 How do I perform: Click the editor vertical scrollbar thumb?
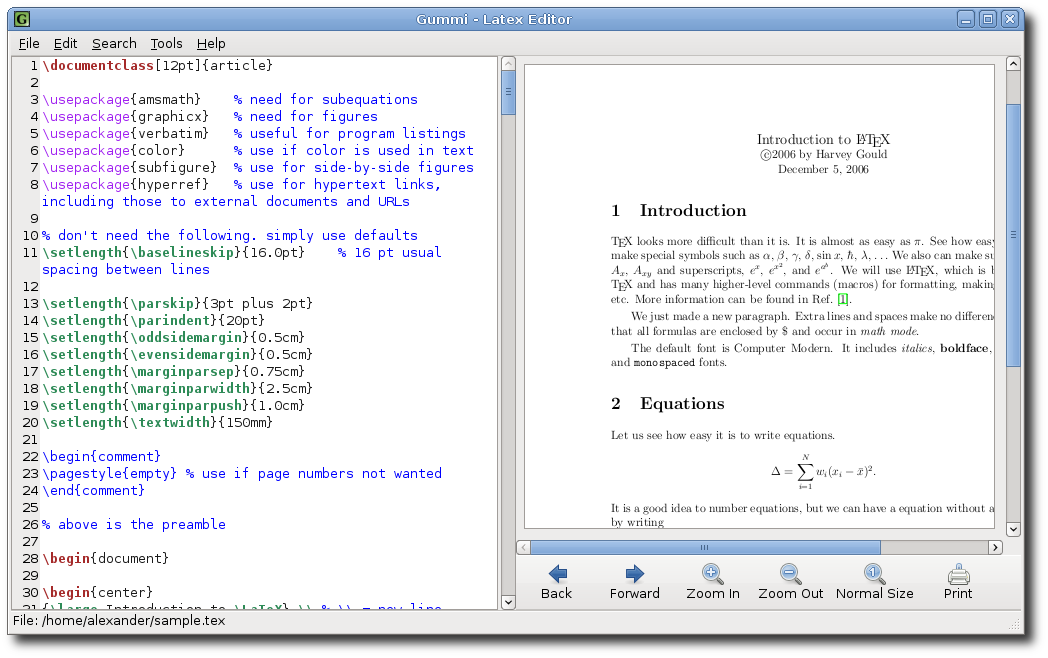[508, 92]
